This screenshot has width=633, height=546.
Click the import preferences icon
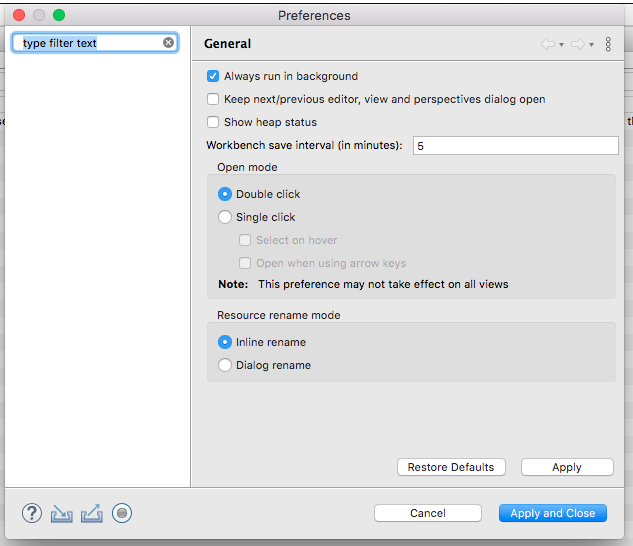pos(62,513)
